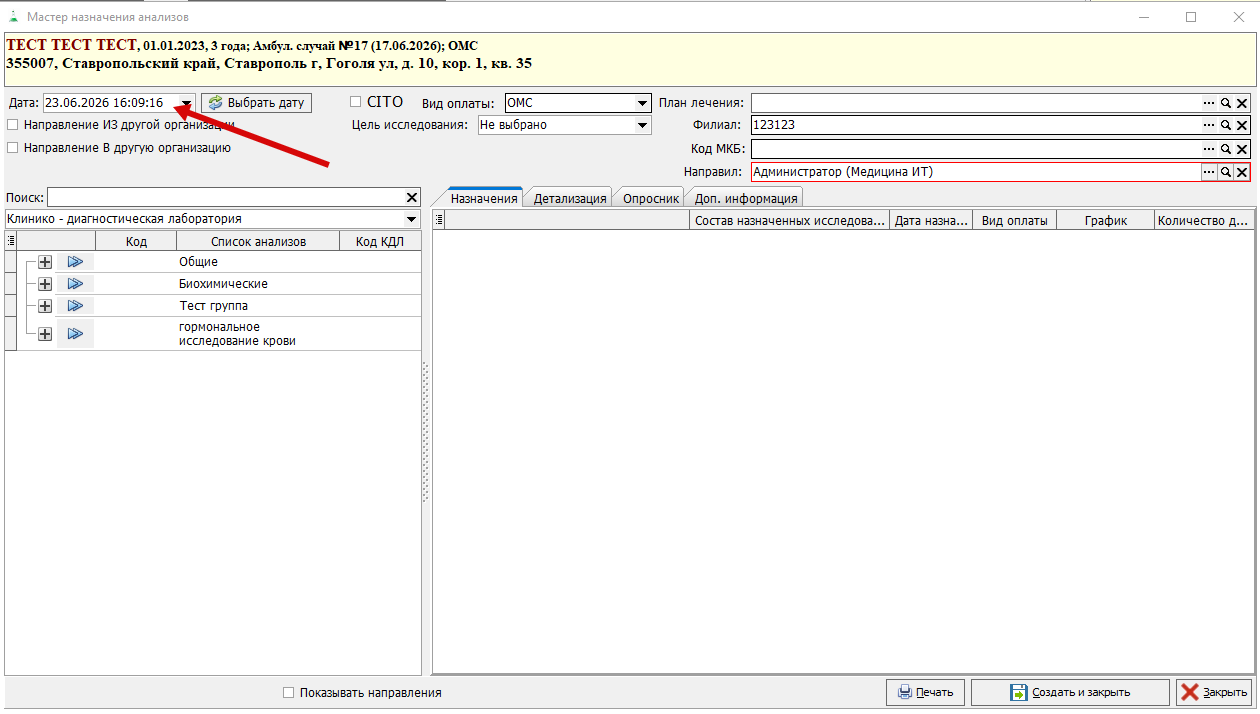This screenshot has height=714, width=1260.
Task: Click the Печать button
Action: tap(925, 692)
